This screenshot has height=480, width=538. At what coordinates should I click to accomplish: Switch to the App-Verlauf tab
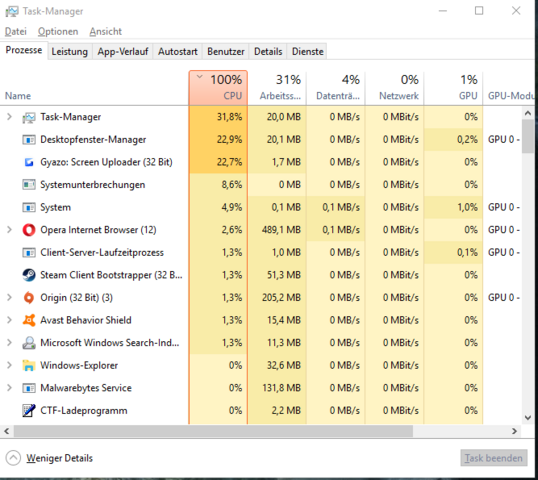123,51
